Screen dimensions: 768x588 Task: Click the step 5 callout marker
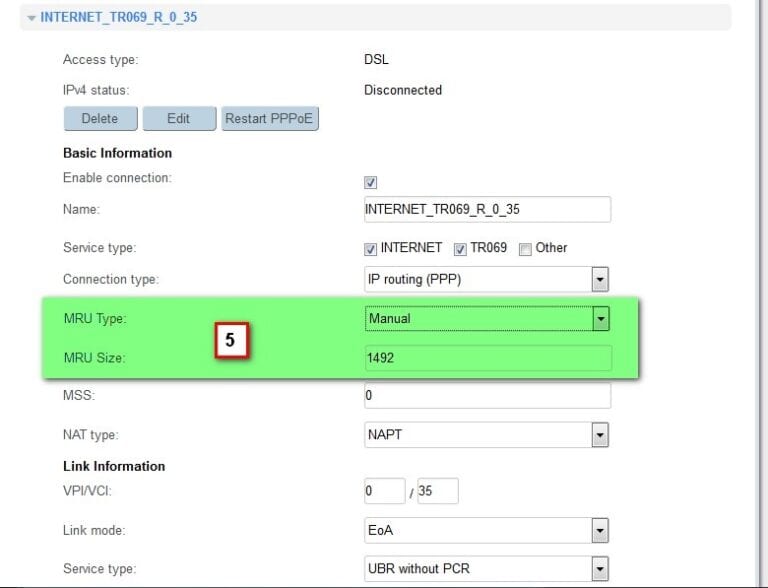coord(230,341)
